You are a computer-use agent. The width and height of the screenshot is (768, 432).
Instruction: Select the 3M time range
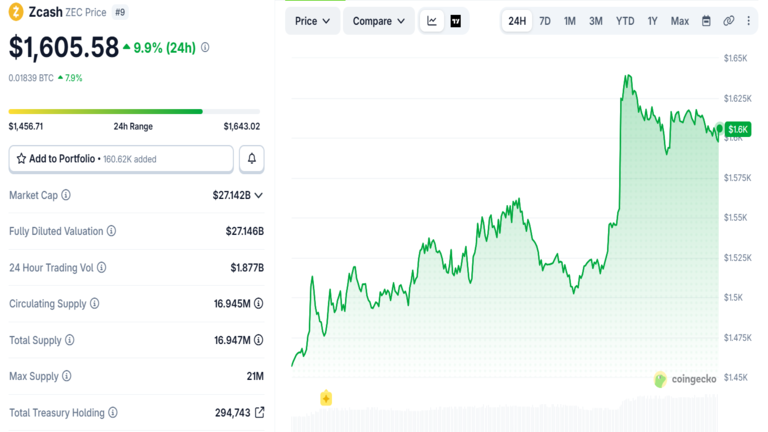click(x=596, y=21)
